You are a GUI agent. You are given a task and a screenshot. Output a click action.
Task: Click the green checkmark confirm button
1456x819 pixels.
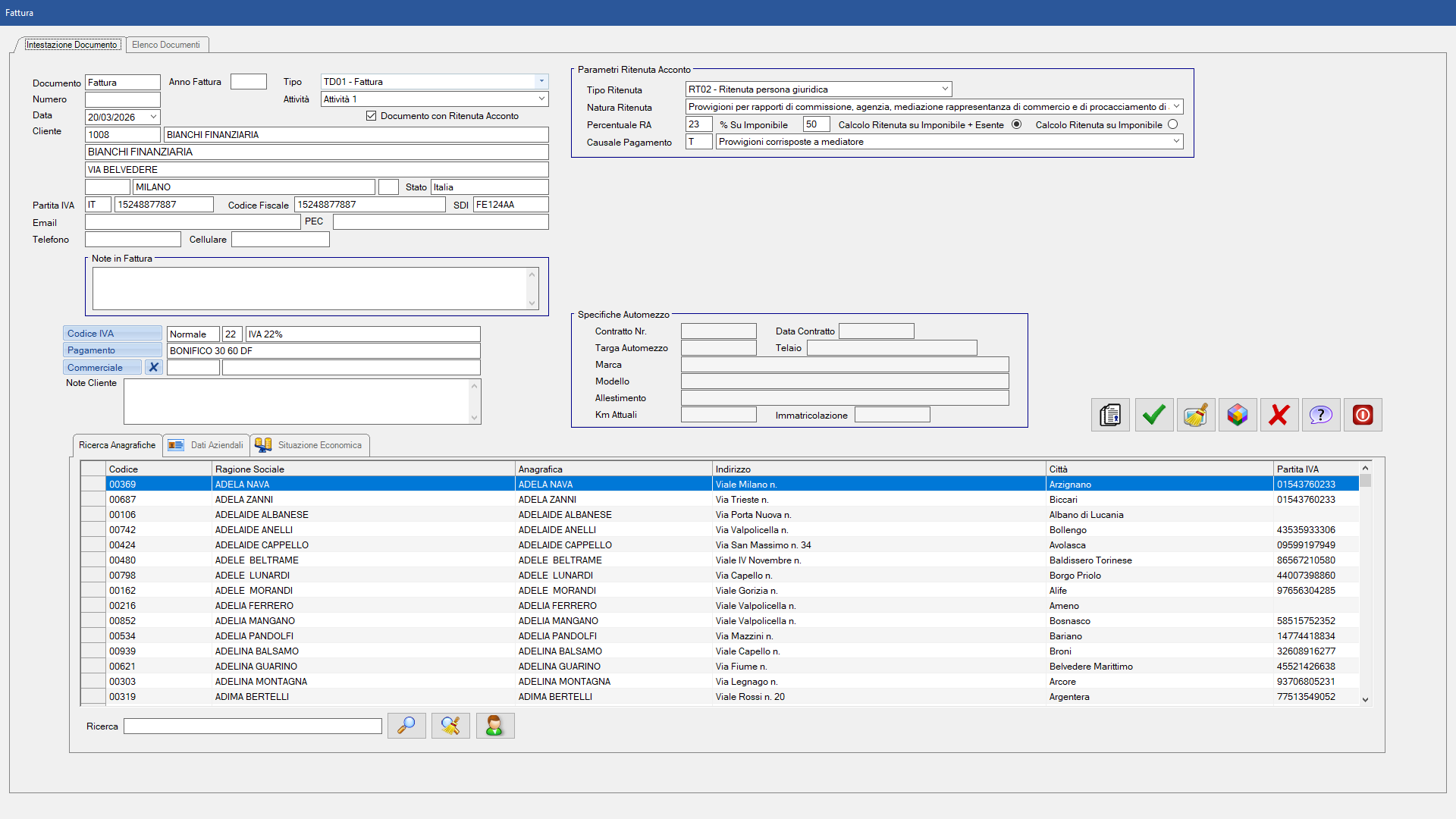click(x=1153, y=415)
